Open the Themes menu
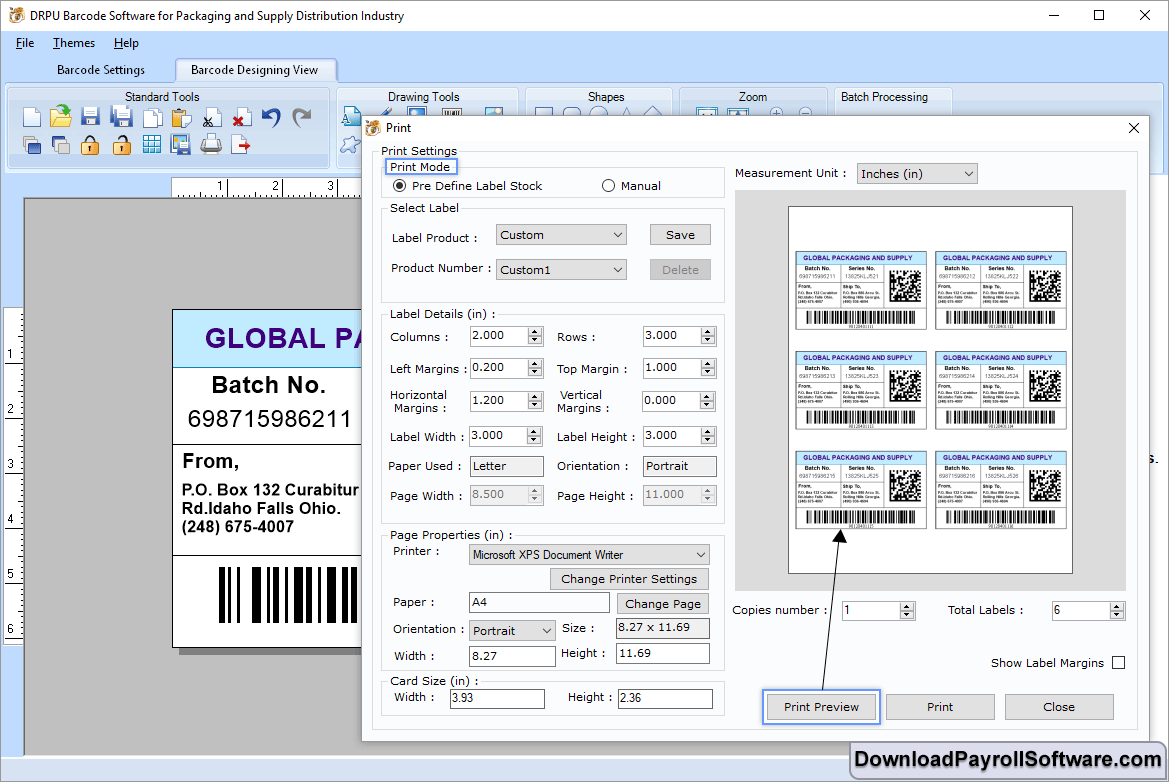 click(74, 43)
